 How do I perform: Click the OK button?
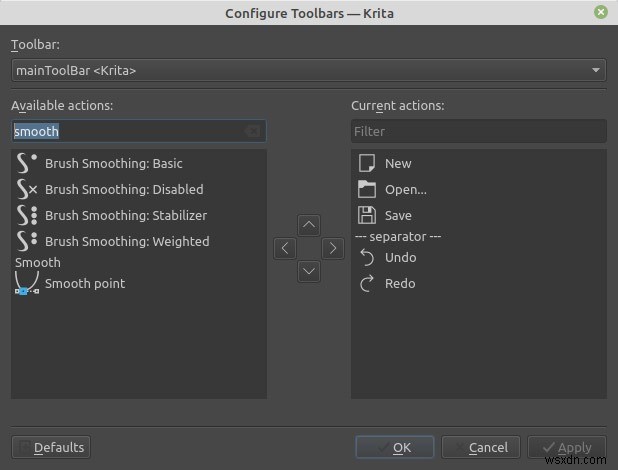click(395, 447)
